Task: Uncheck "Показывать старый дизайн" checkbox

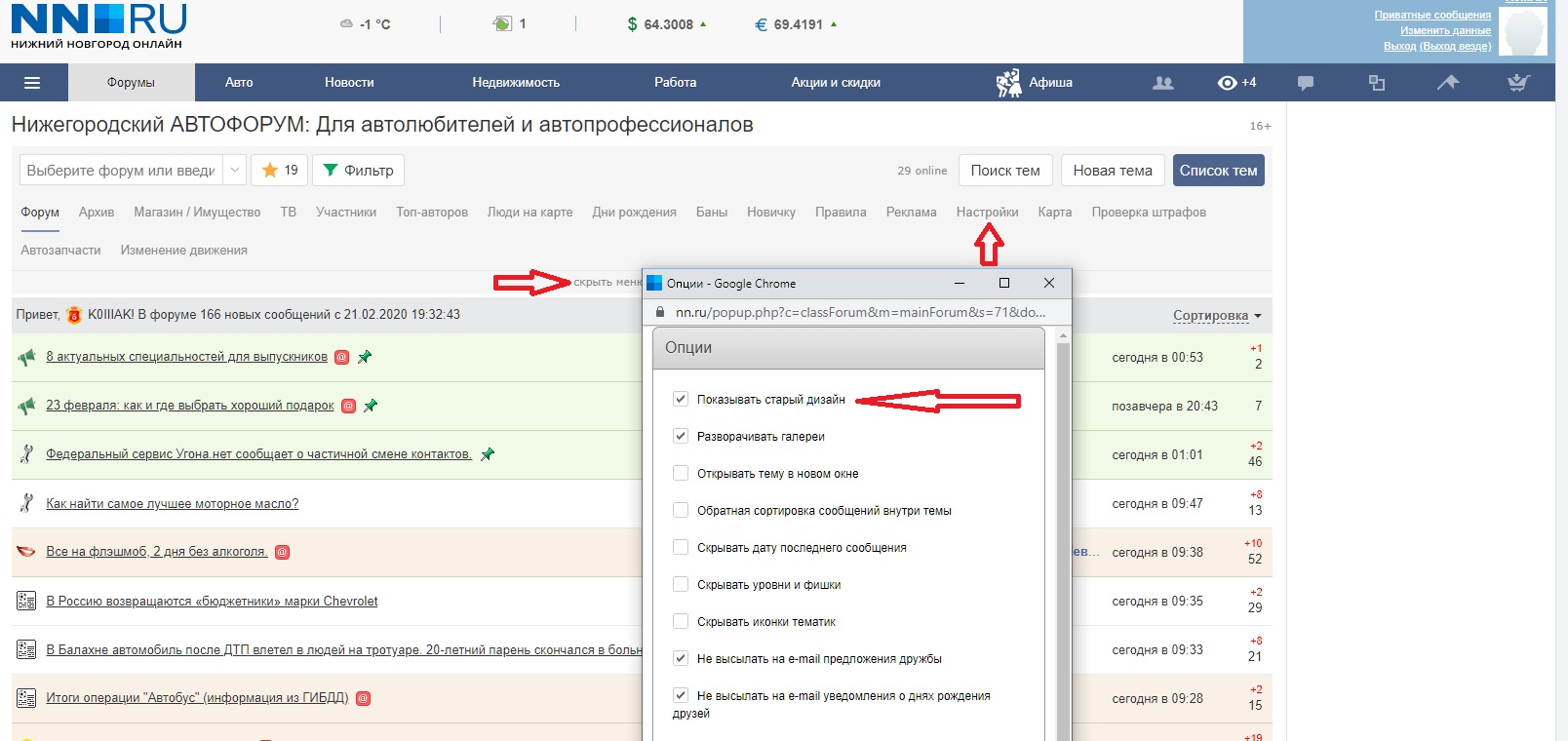Action: pos(681,399)
